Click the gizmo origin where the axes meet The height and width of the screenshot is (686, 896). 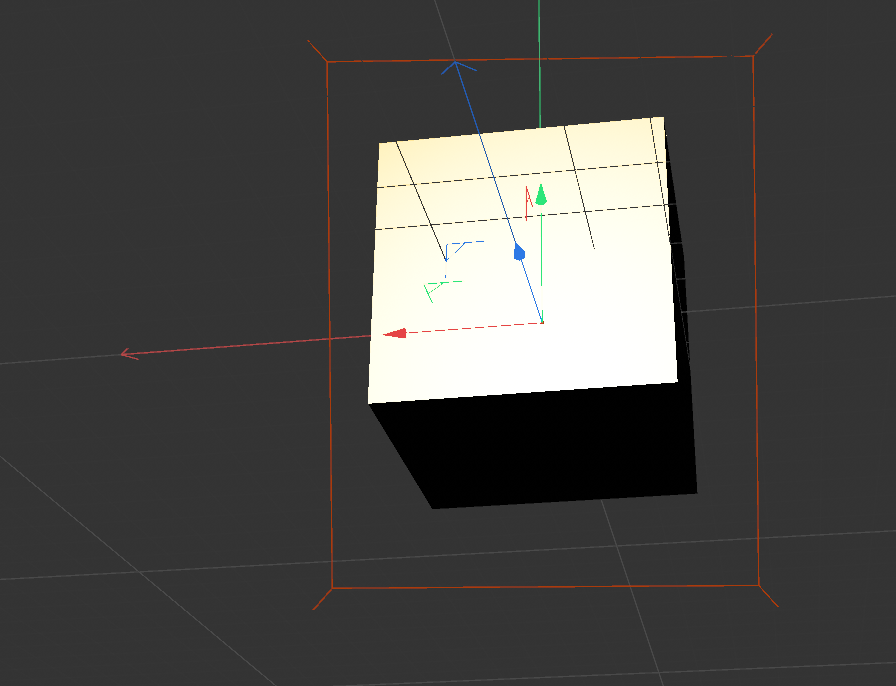click(542, 322)
